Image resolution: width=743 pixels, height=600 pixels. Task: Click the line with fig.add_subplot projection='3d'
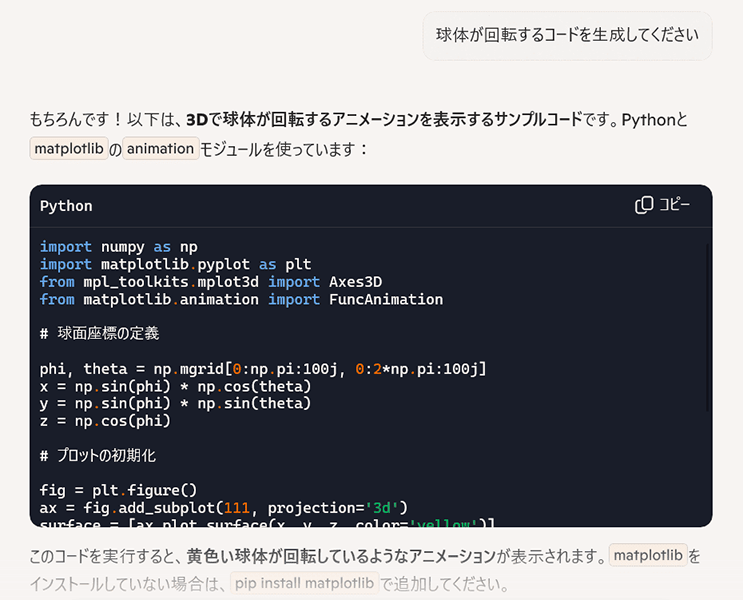224,508
